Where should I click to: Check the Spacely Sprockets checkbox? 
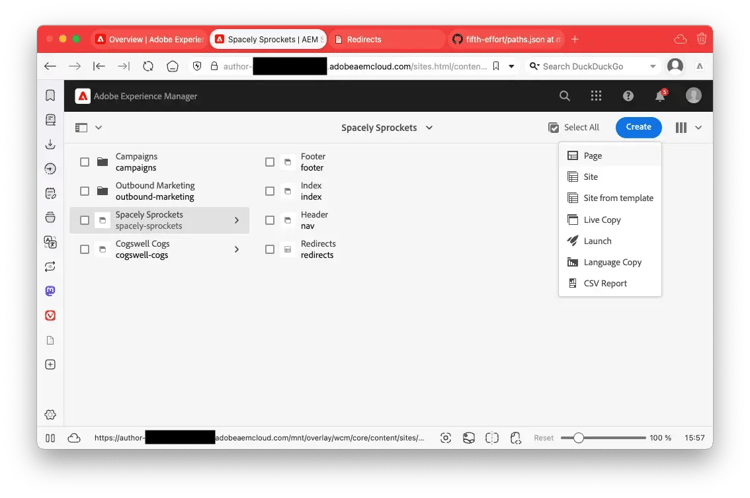coord(85,221)
